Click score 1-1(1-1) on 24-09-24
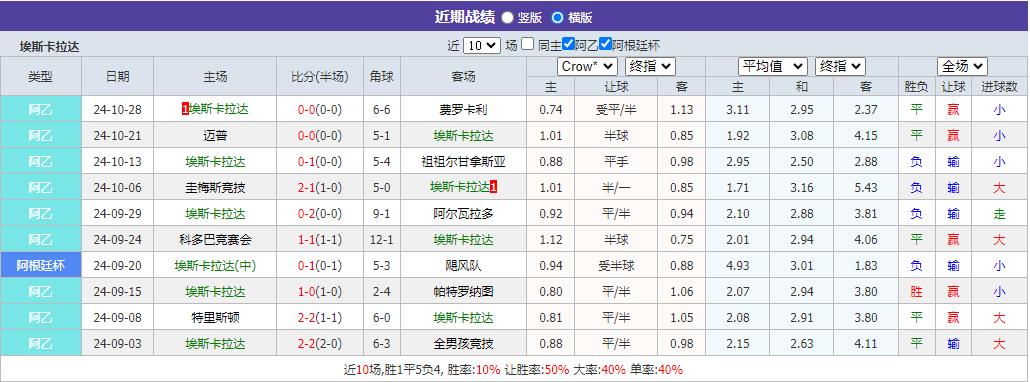 (x=320, y=240)
